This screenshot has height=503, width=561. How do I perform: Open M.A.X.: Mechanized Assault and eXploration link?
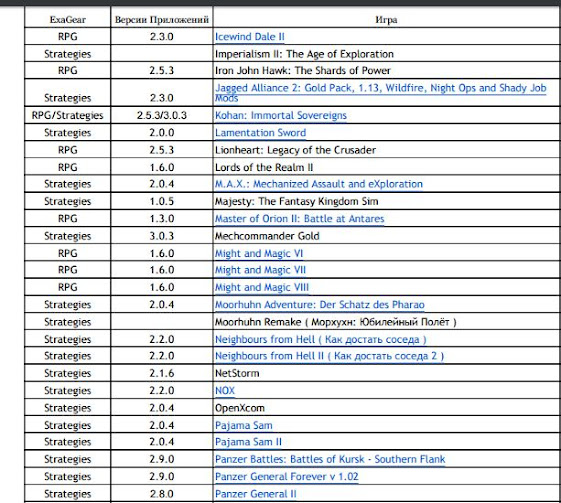tap(318, 184)
